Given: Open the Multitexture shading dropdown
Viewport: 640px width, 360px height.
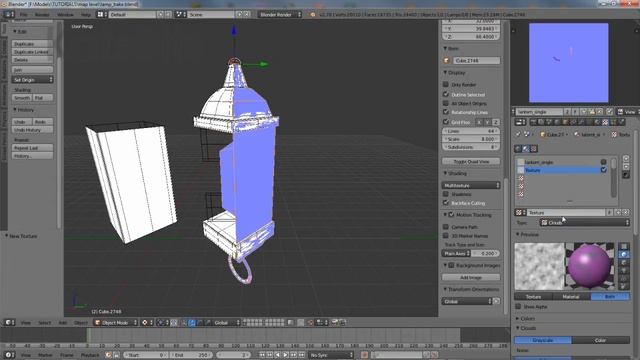Looking at the screenshot, I should (x=471, y=185).
